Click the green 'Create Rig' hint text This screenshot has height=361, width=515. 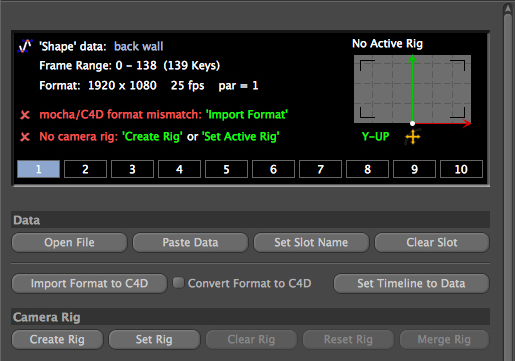(152, 136)
